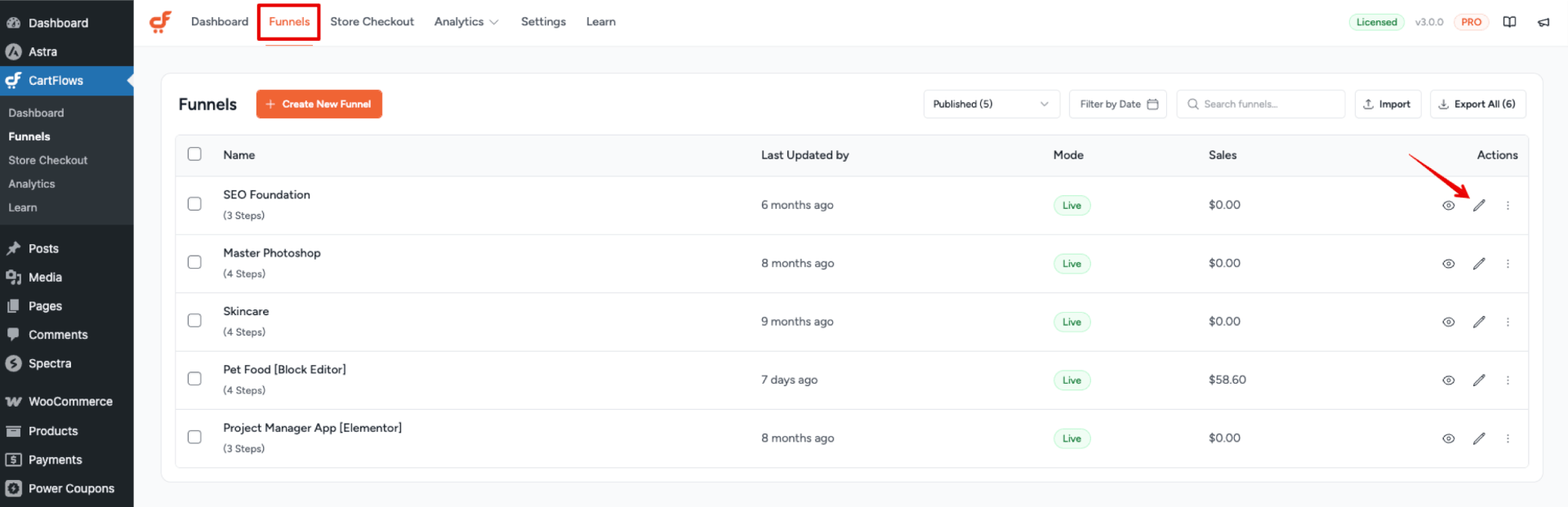Edit the Pet Food funnel with pencil icon

(1479, 380)
